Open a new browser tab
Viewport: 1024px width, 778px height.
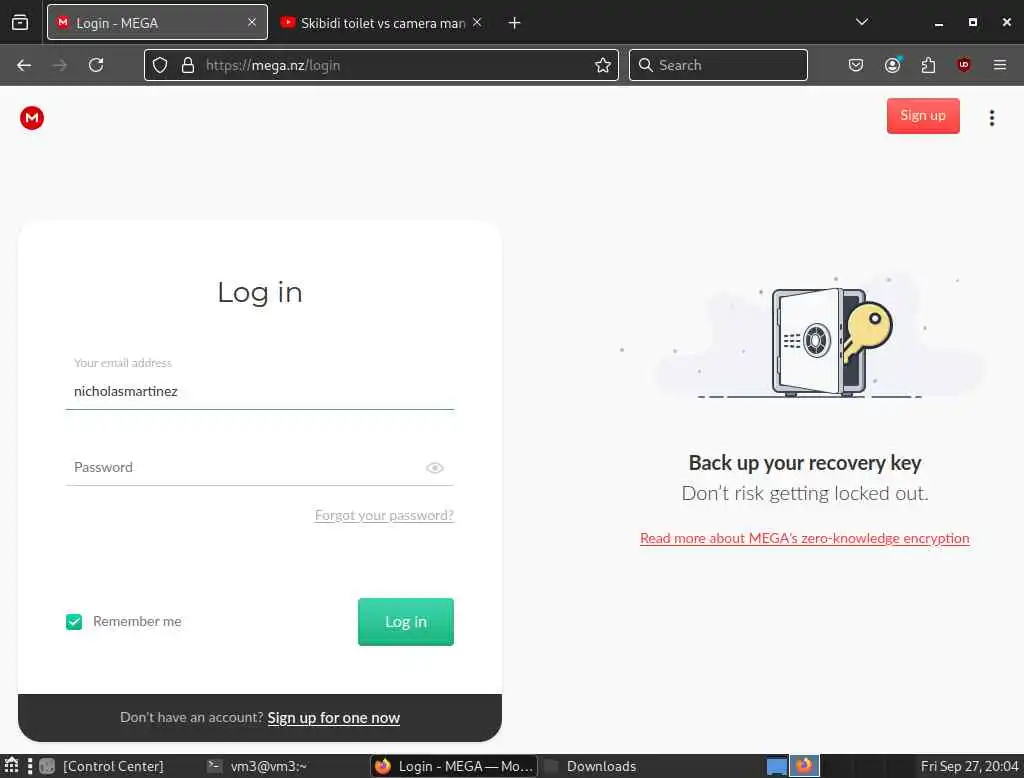click(x=514, y=23)
